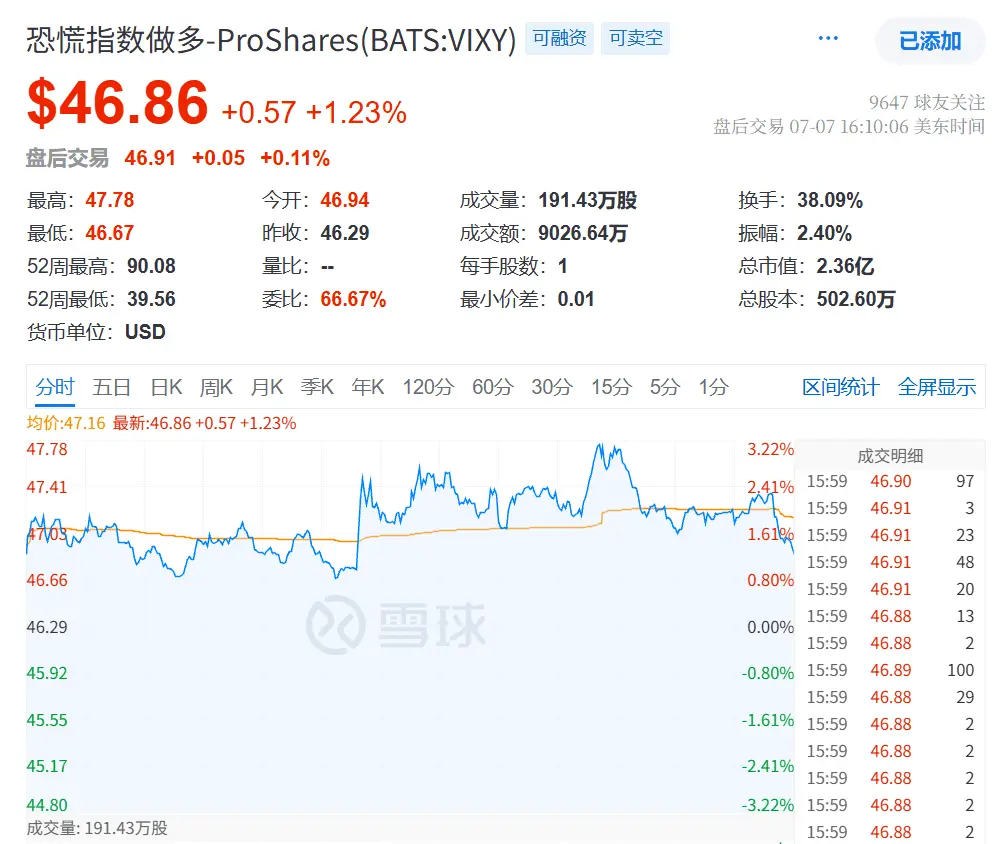Click the 总股本 value 502.60万

[x=856, y=299]
